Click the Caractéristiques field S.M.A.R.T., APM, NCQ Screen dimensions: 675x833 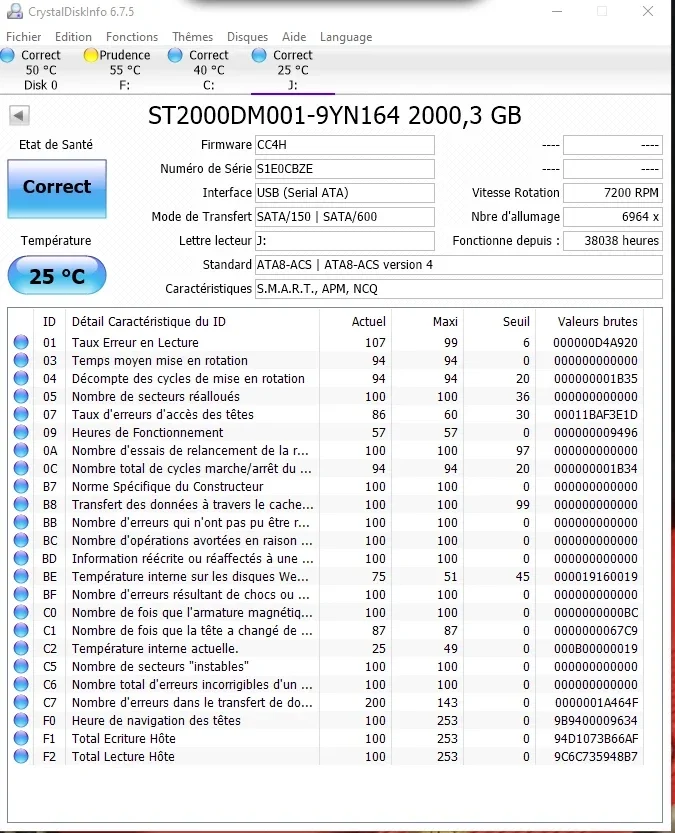(x=459, y=288)
